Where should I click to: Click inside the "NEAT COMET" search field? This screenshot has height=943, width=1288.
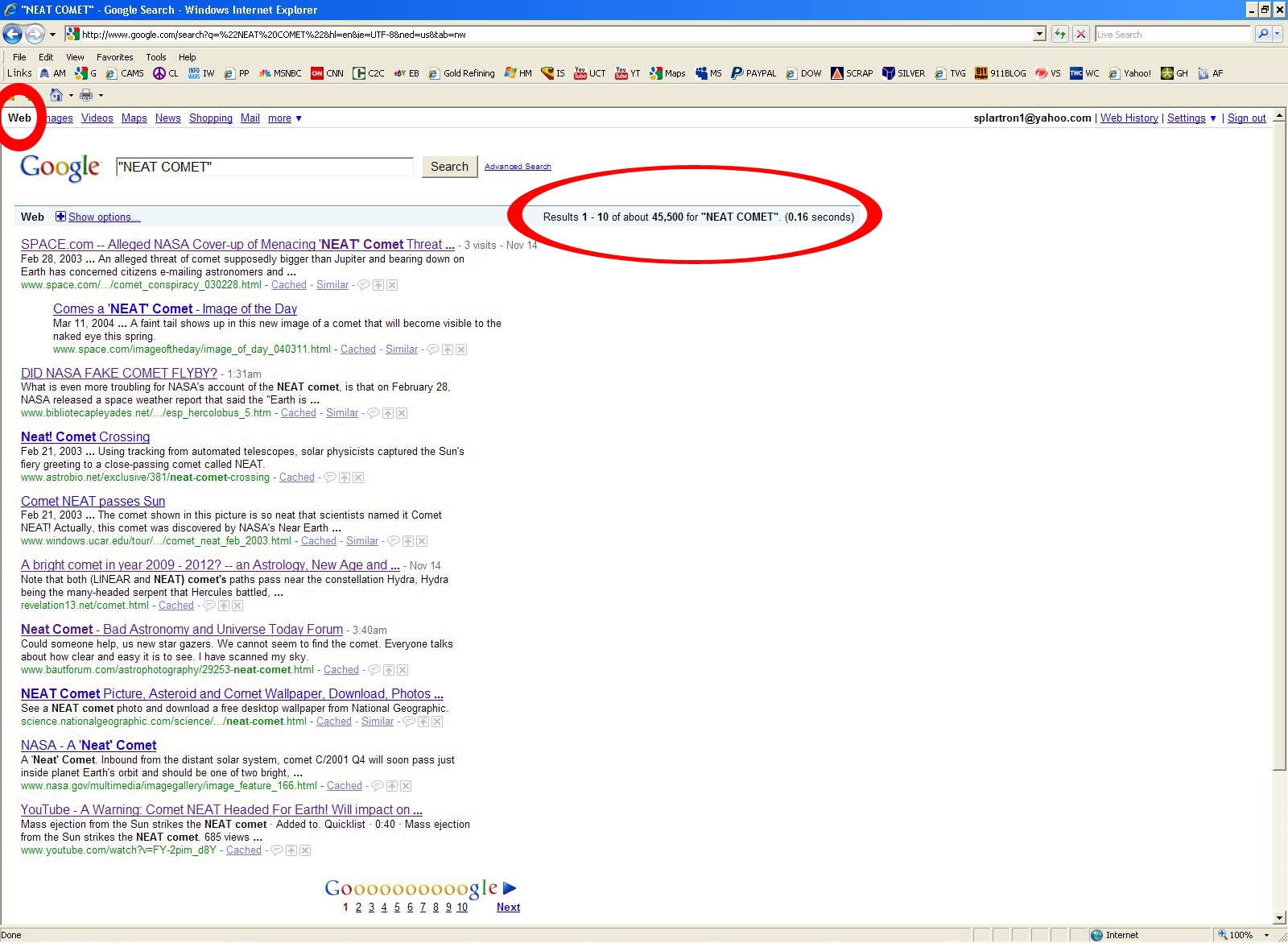[x=264, y=167]
